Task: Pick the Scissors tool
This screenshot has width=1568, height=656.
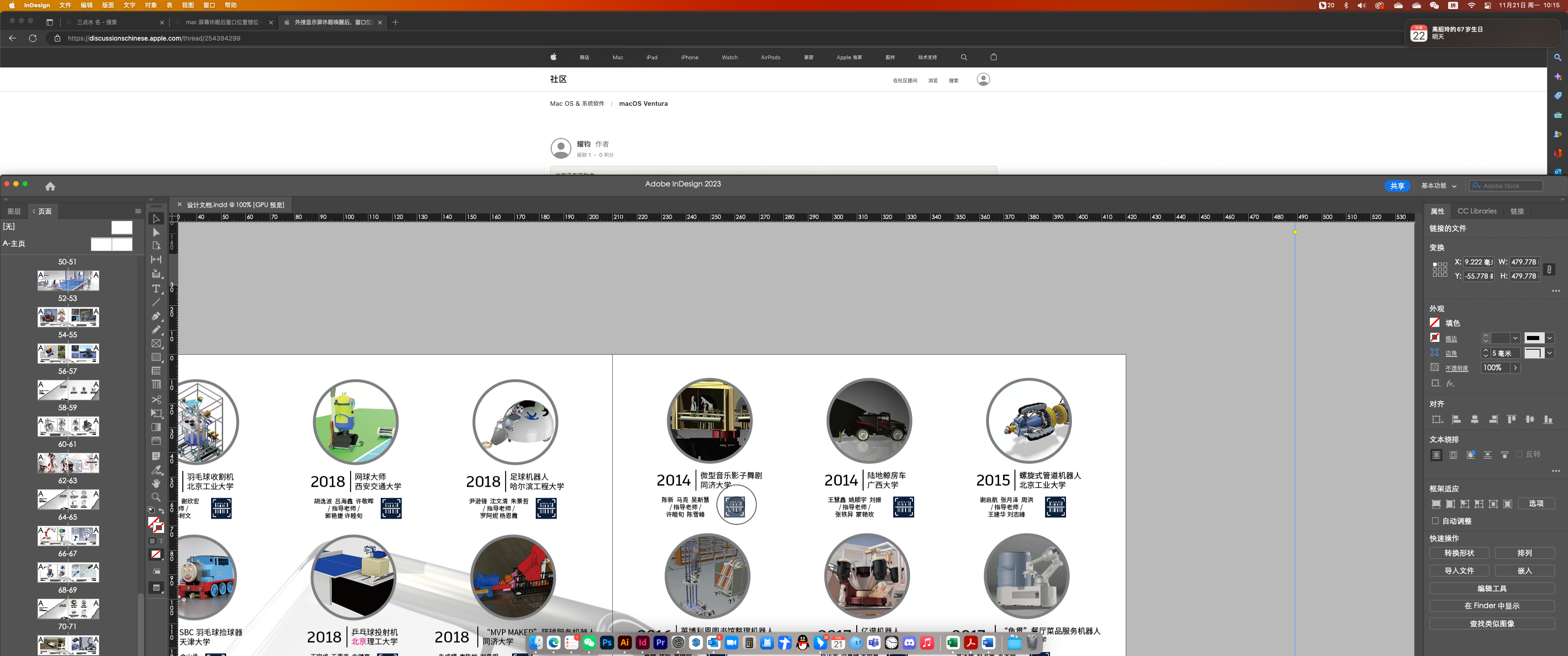Action: (156, 399)
